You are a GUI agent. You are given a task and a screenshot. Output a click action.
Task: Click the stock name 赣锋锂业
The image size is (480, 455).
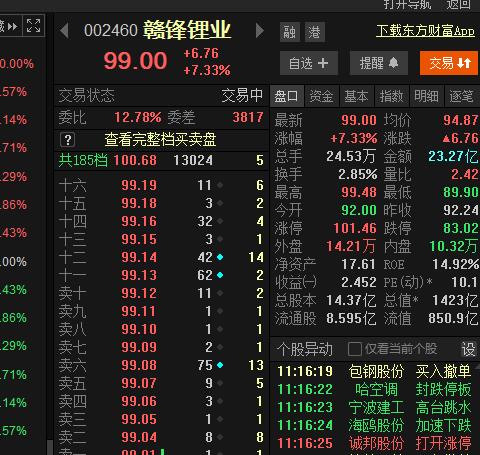(187, 30)
